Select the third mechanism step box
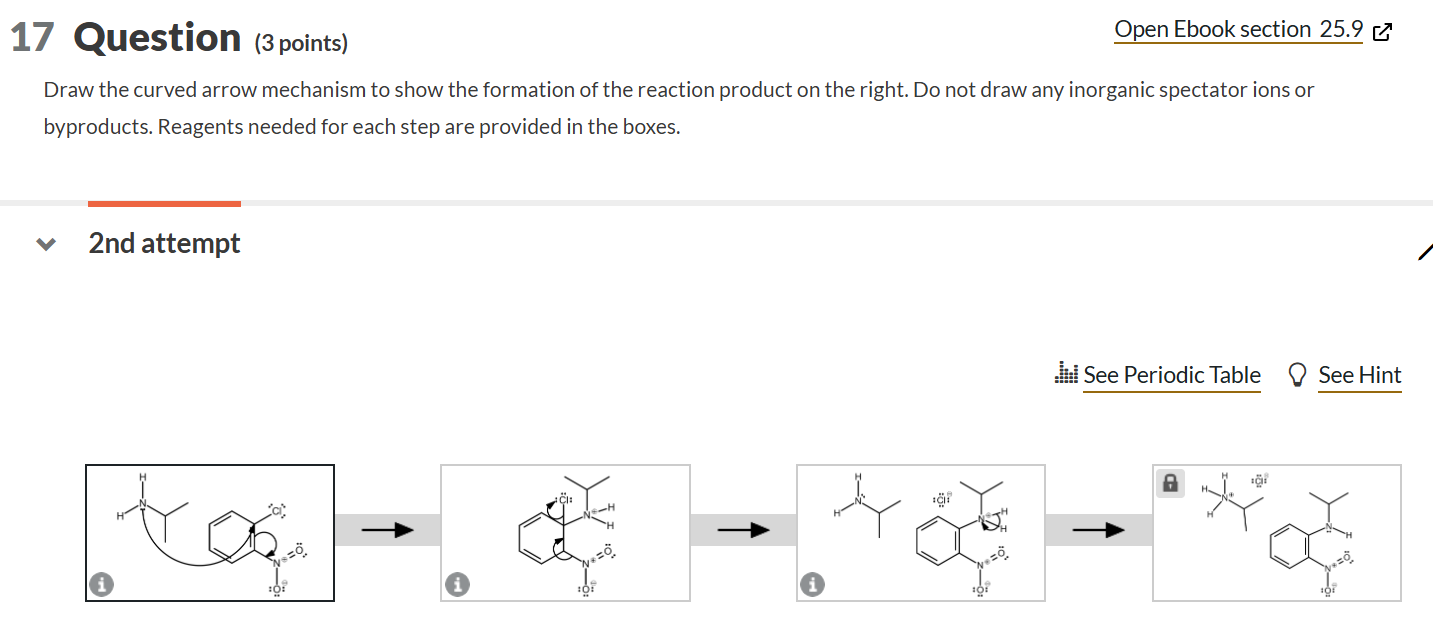 [x=920, y=532]
